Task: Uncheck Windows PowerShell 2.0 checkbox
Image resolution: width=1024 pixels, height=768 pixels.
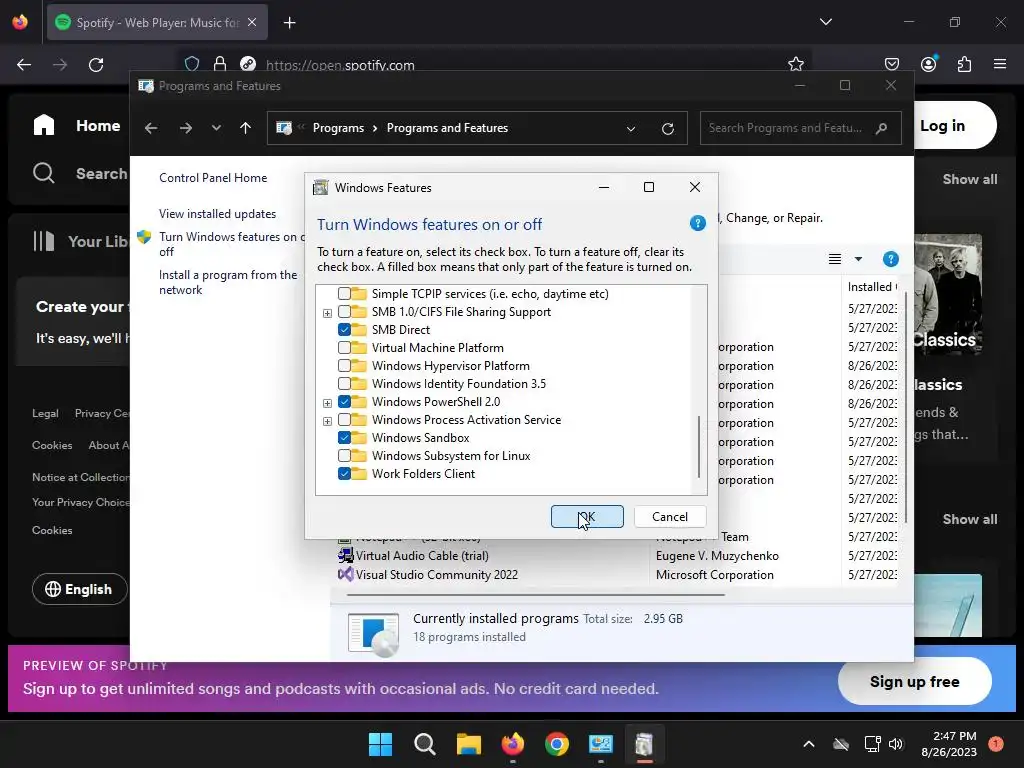Action: coord(344,402)
